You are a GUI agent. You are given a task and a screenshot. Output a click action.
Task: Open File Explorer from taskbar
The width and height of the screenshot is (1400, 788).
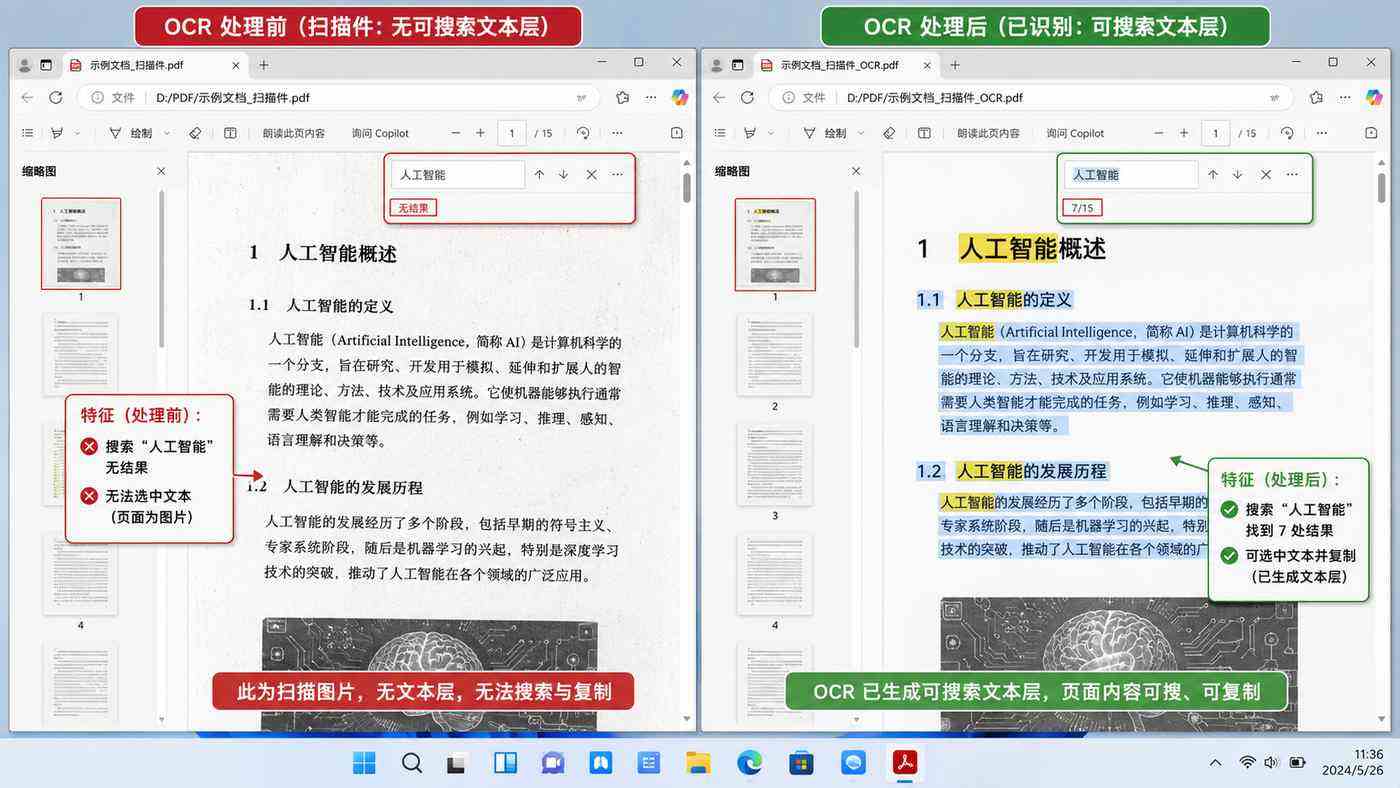(x=698, y=763)
